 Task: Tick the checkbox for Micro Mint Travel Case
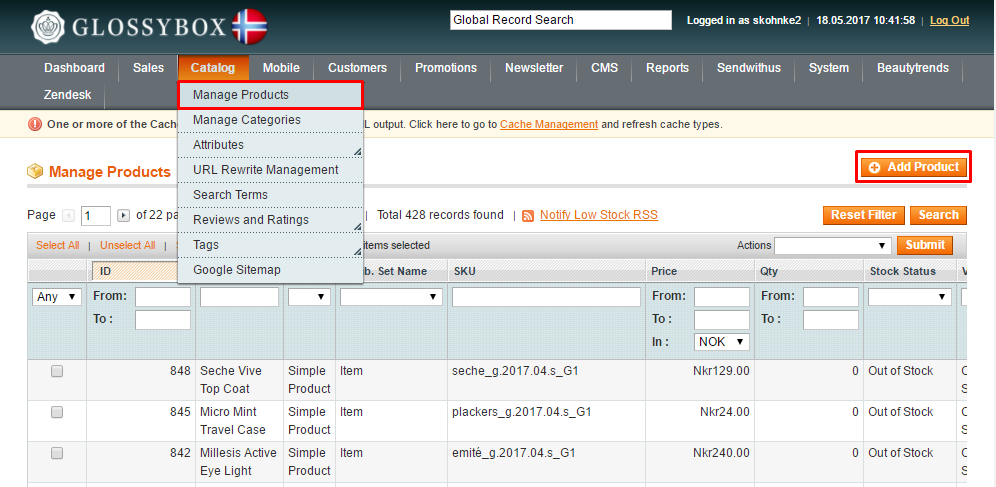(57, 412)
